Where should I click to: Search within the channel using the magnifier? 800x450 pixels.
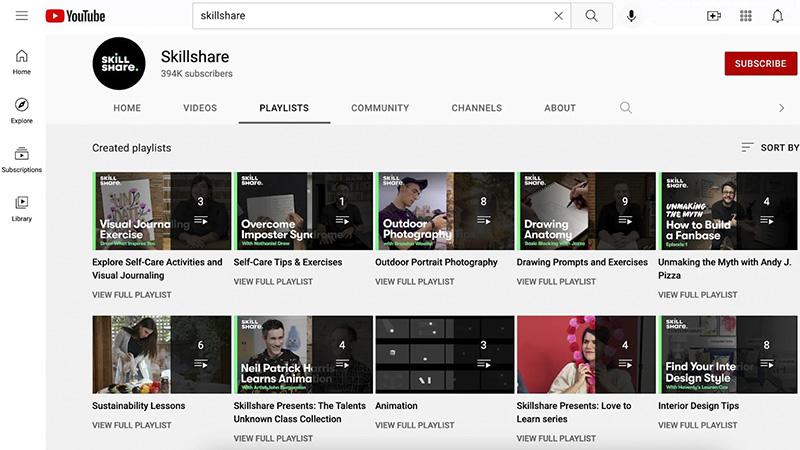pyautogui.click(x=626, y=108)
